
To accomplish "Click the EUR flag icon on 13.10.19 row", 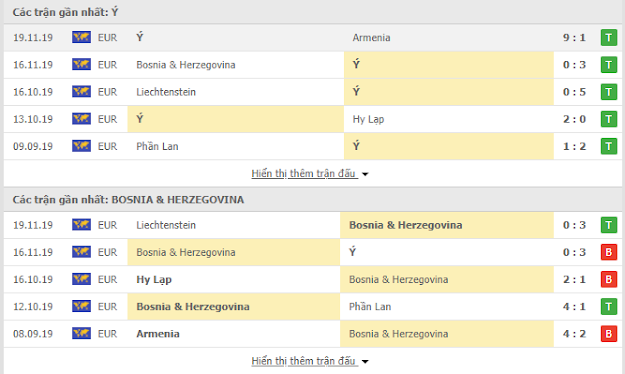I will pyautogui.click(x=81, y=119).
